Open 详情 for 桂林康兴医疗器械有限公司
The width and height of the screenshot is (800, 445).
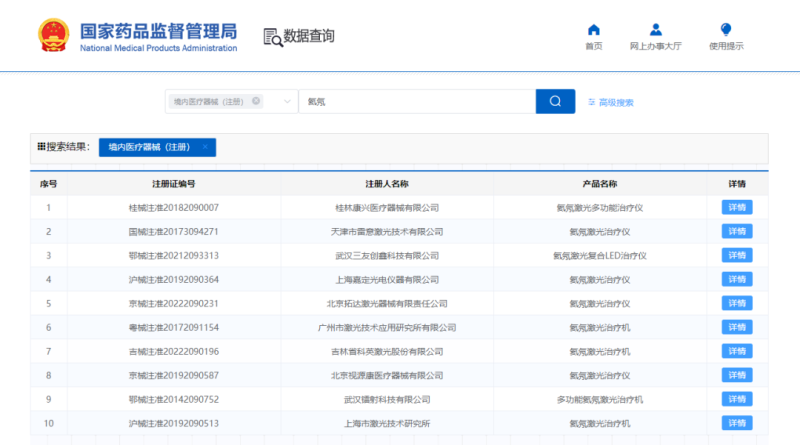(737, 208)
